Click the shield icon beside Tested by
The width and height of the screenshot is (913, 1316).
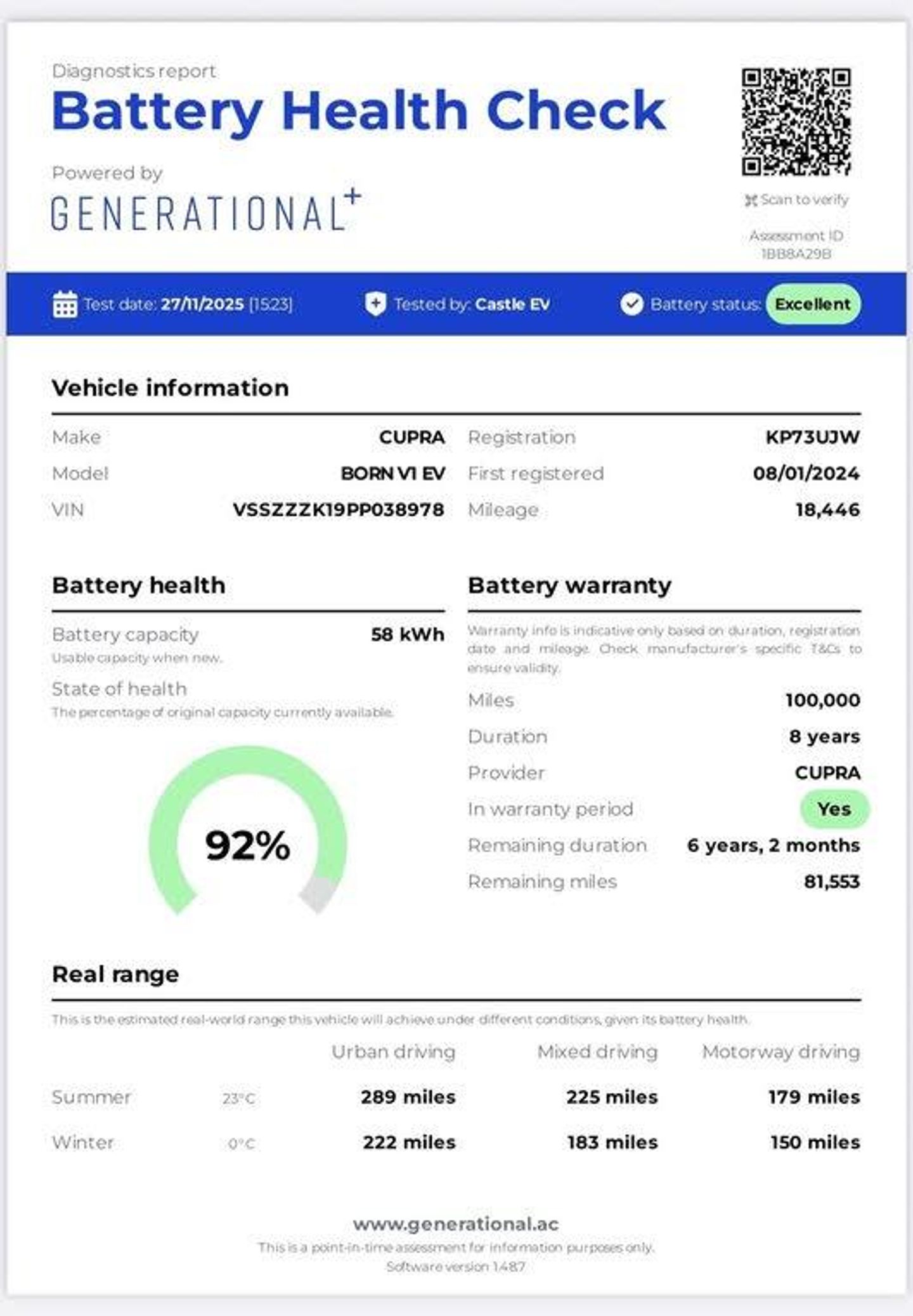tap(375, 304)
